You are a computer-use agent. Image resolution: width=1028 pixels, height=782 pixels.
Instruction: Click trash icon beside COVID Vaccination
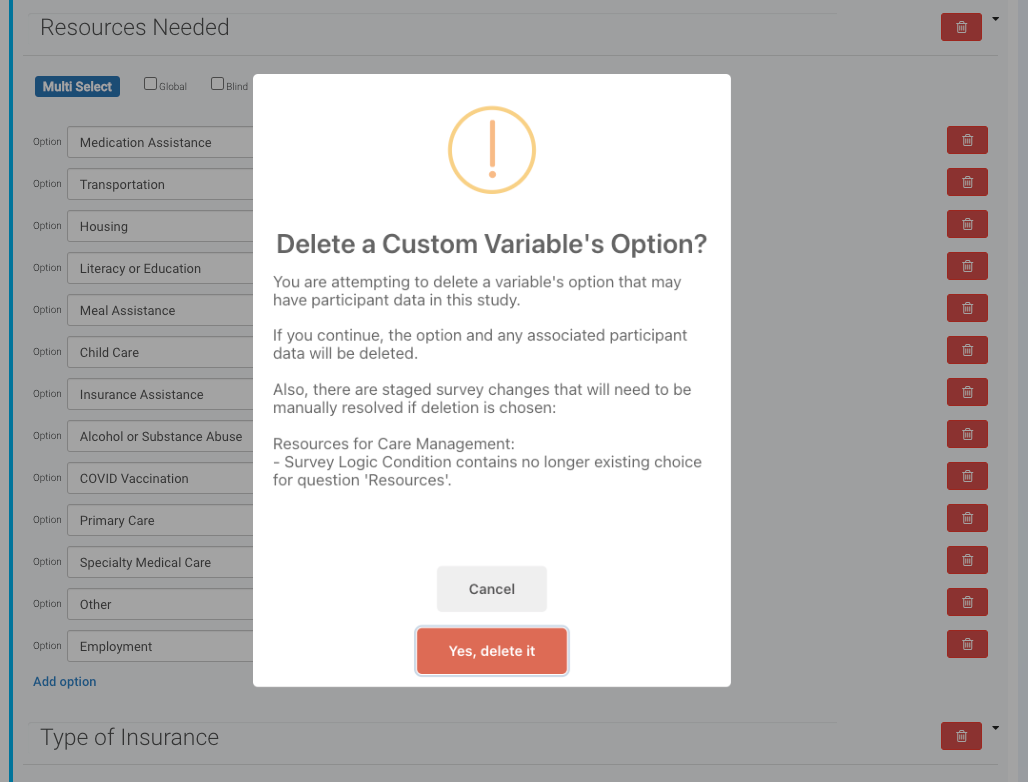[x=967, y=477]
